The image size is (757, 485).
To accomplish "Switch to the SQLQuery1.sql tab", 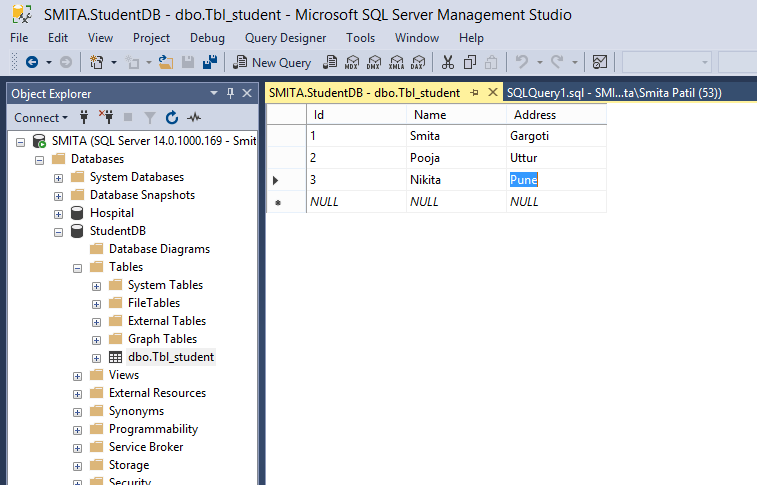I will point(614,93).
